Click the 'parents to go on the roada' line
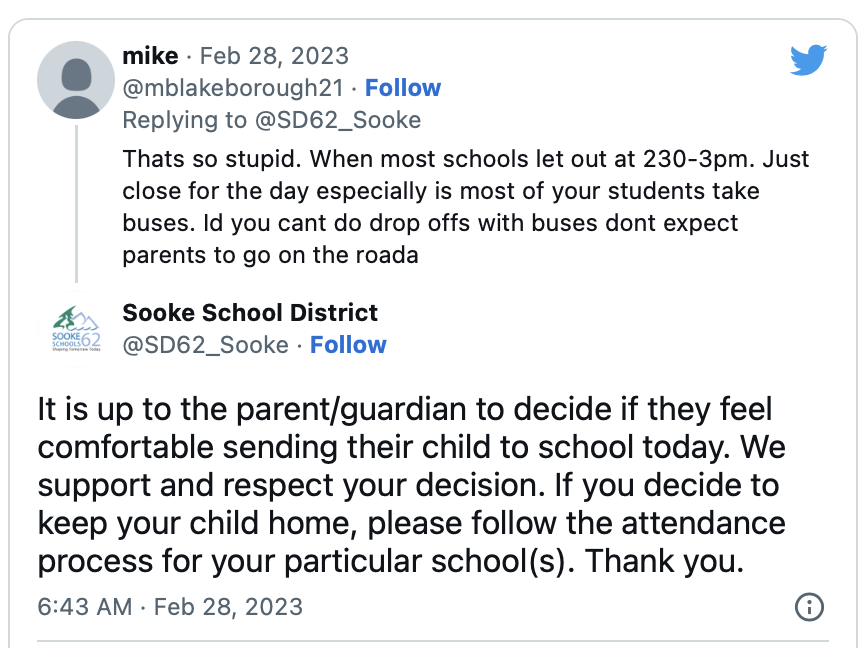 coord(270,256)
